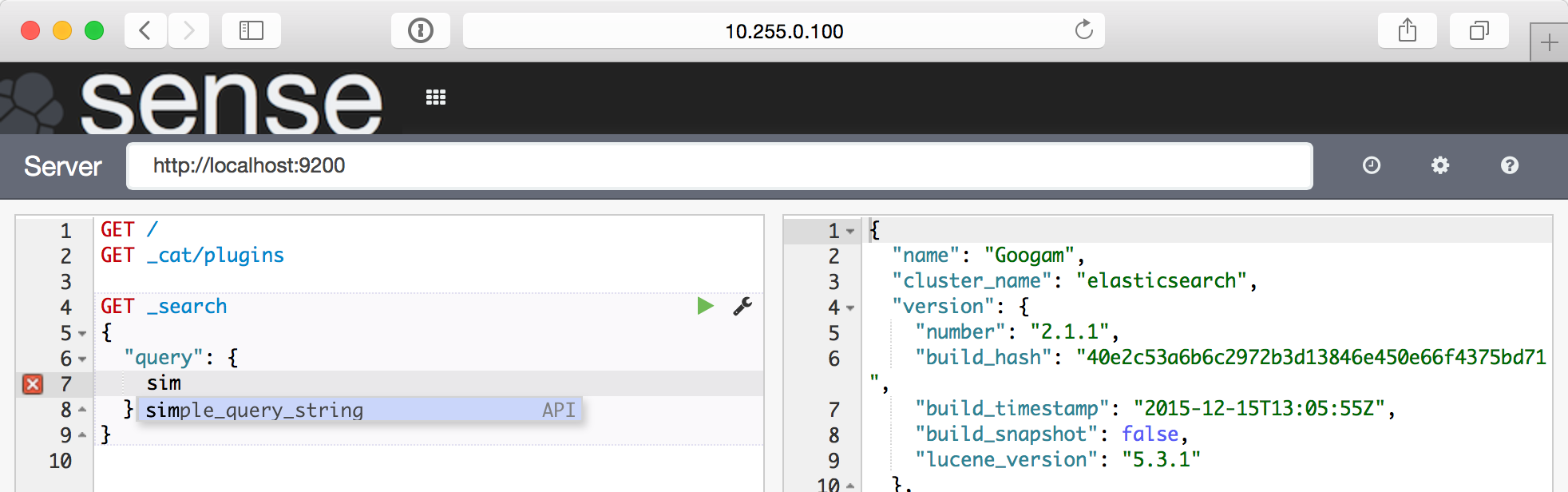Fold the root object on response line 1
This screenshot has width=1568, height=492.
(x=851, y=232)
